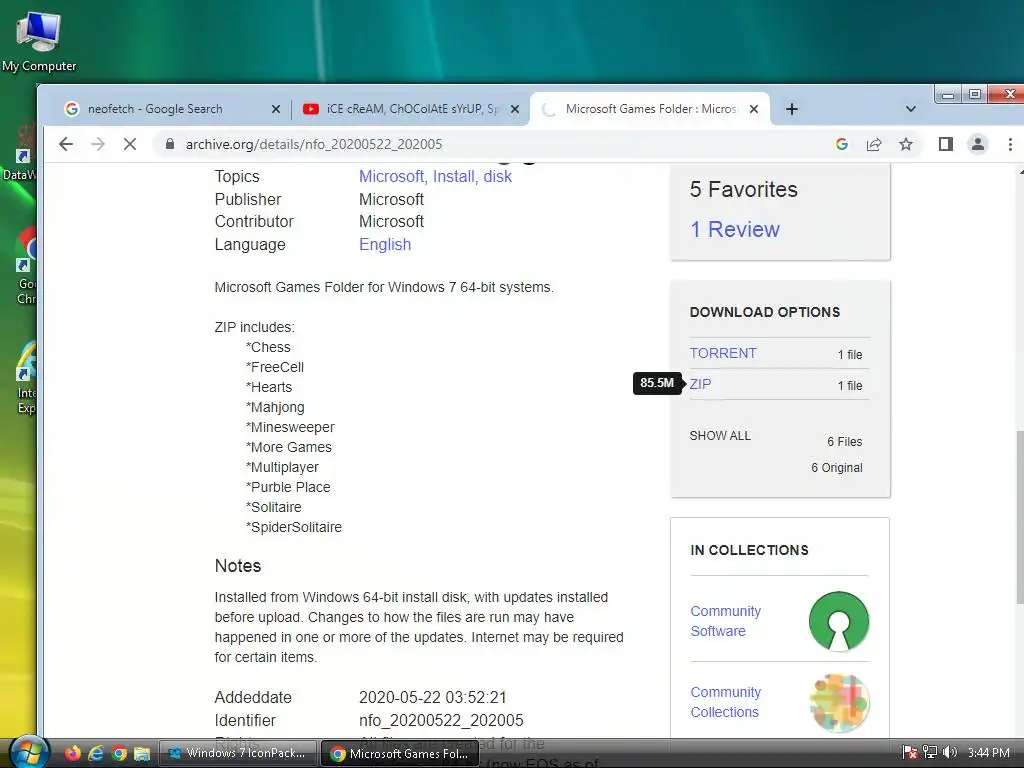The height and width of the screenshot is (768, 1024).
Task: Open a new tab with plus button
Action: tap(792, 109)
